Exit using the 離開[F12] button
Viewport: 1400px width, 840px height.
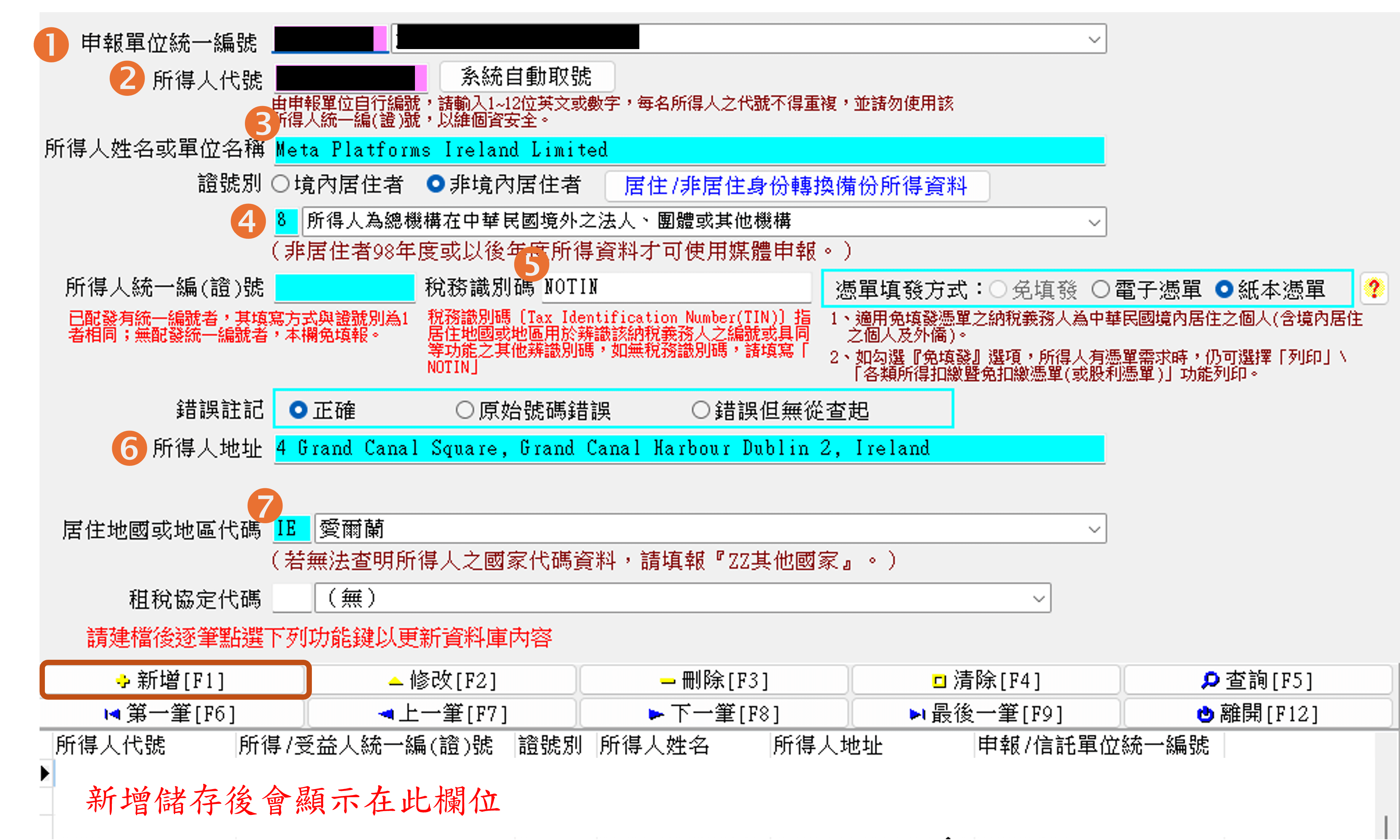(x=1257, y=714)
